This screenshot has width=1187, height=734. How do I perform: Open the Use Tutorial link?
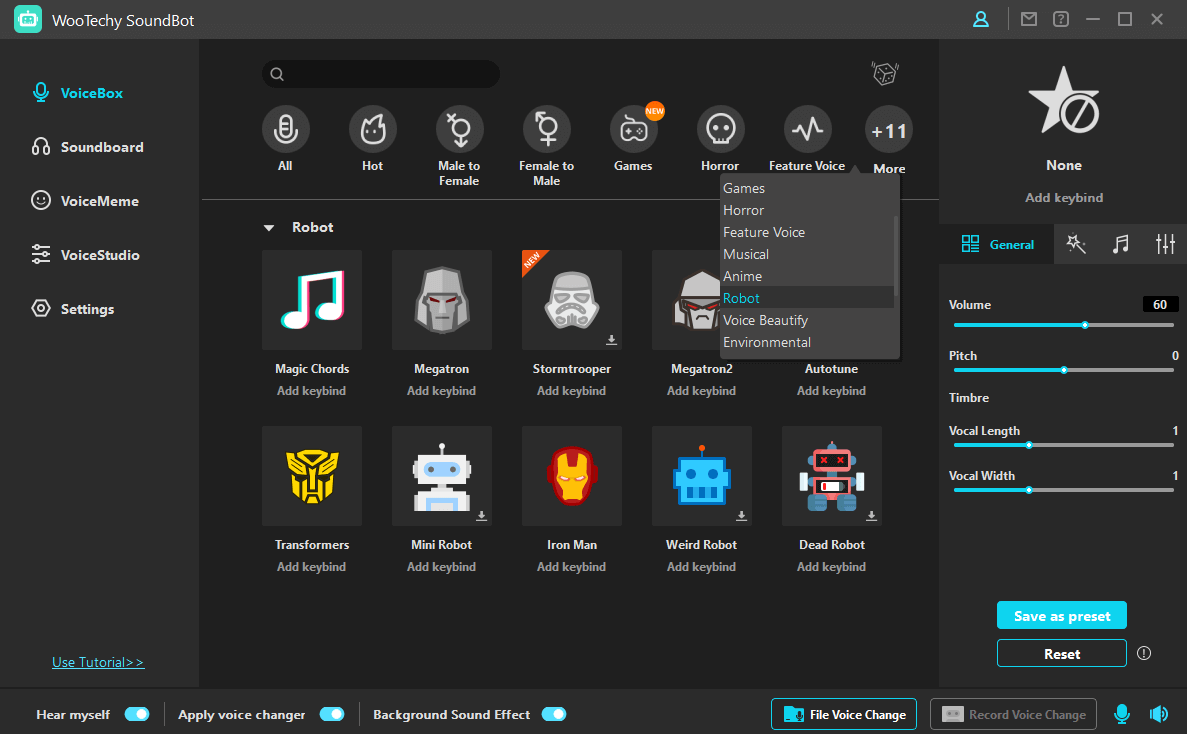(x=98, y=662)
